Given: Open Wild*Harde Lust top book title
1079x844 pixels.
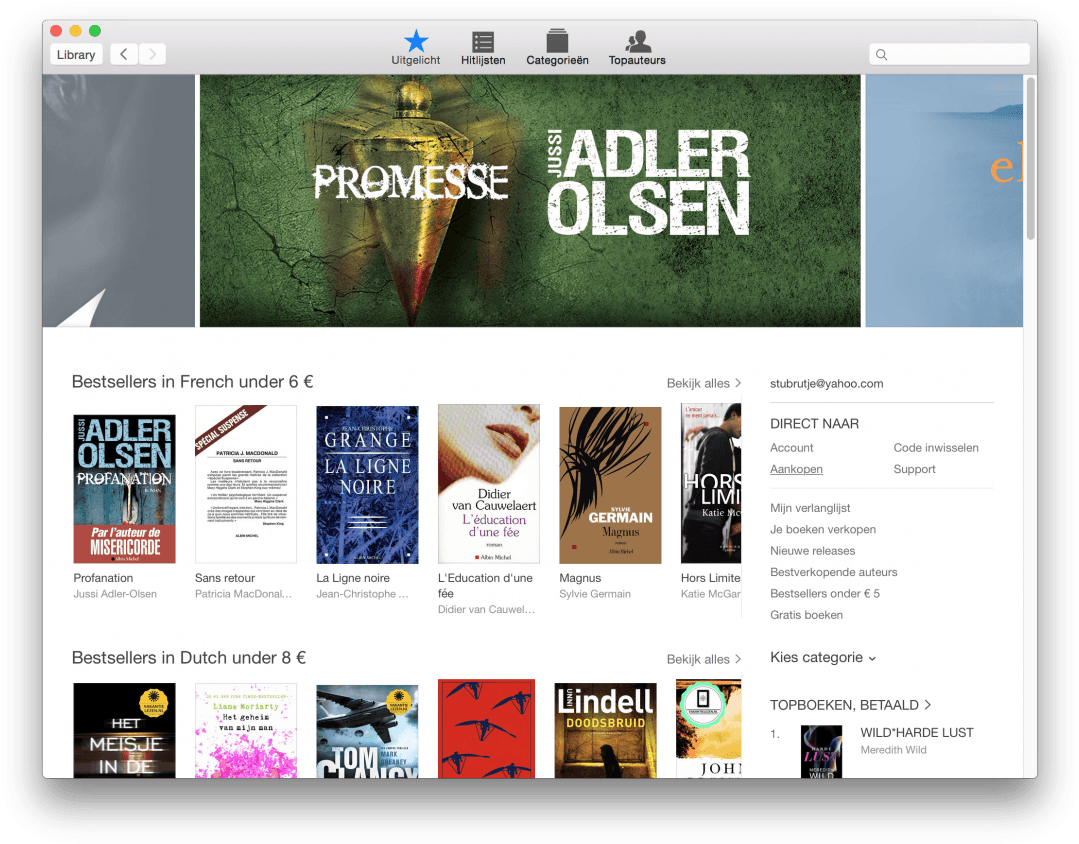Looking at the screenshot, I should pyautogui.click(x=917, y=732).
